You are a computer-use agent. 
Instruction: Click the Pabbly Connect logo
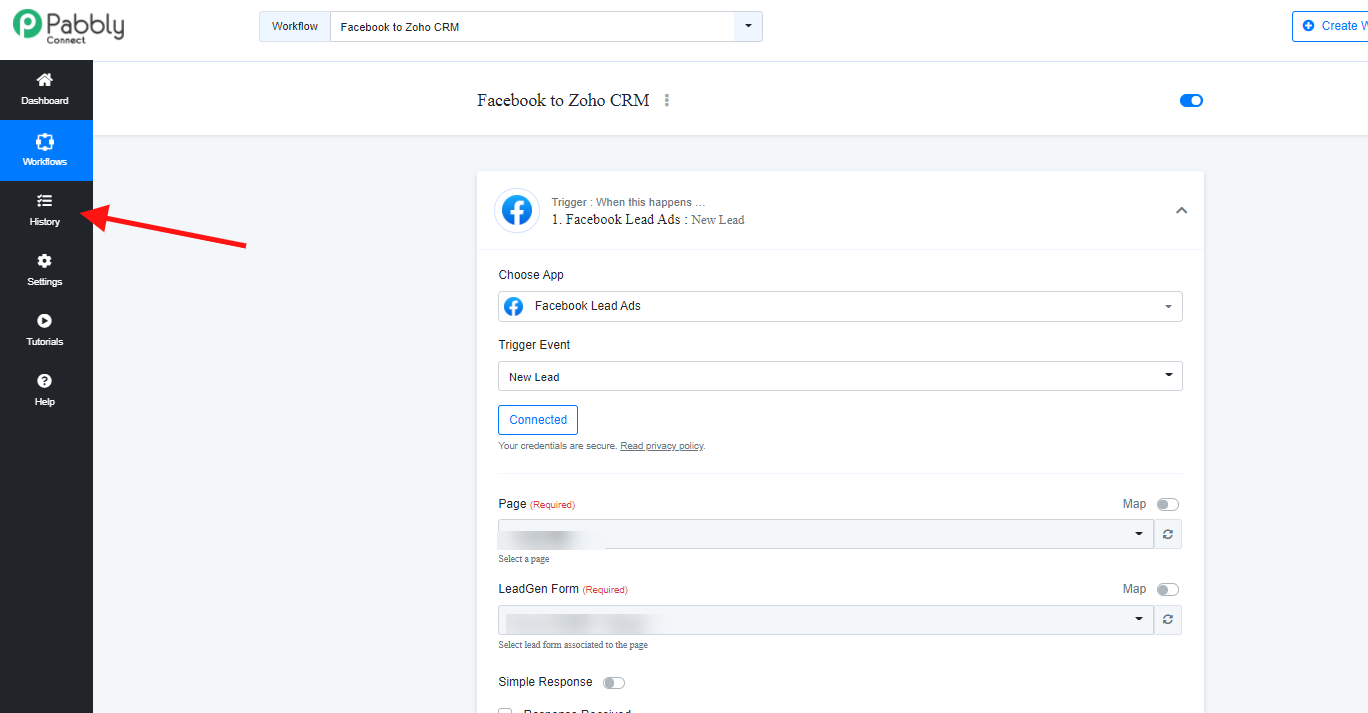coord(68,25)
